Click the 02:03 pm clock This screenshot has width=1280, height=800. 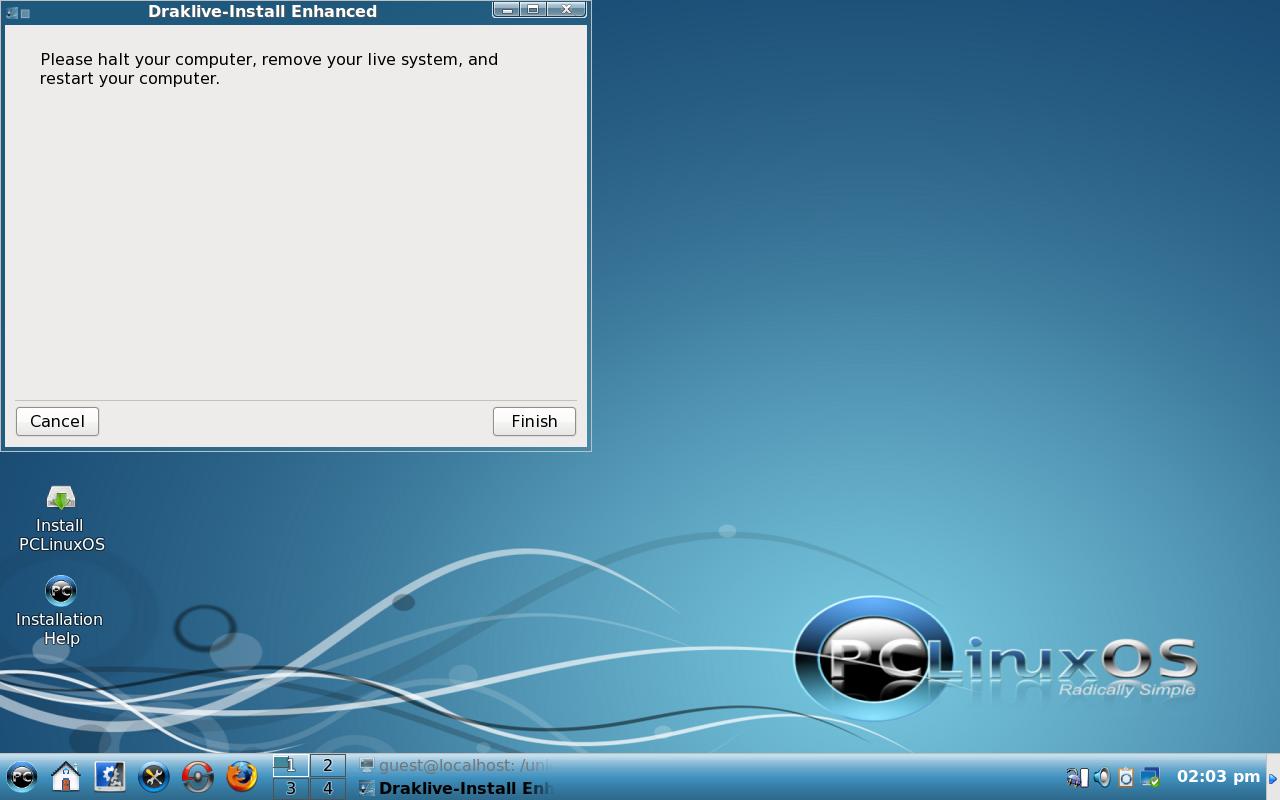[1218, 776]
